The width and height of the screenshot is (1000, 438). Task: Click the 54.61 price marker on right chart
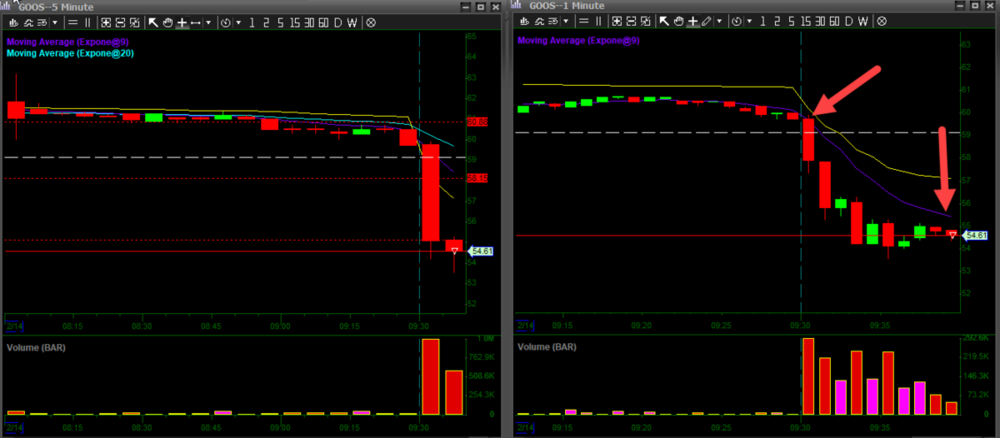(x=970, y=235)
